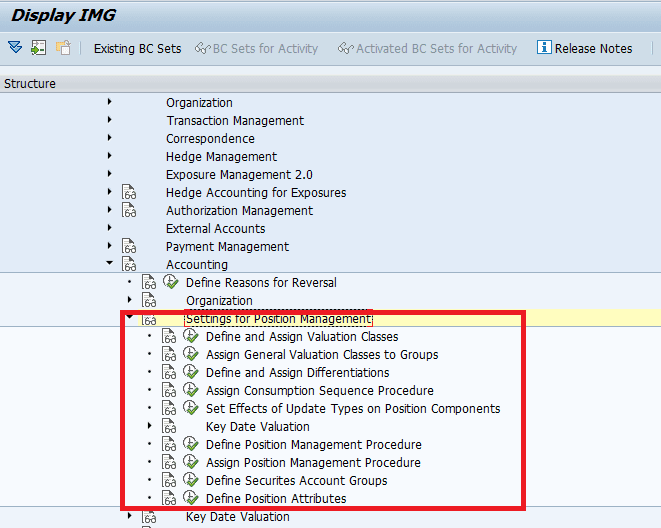Image resolution: width=661 pixels, height=528 pixels.
Task: Click the folder clipboard icon in toolbar
Action: [63, 47]
